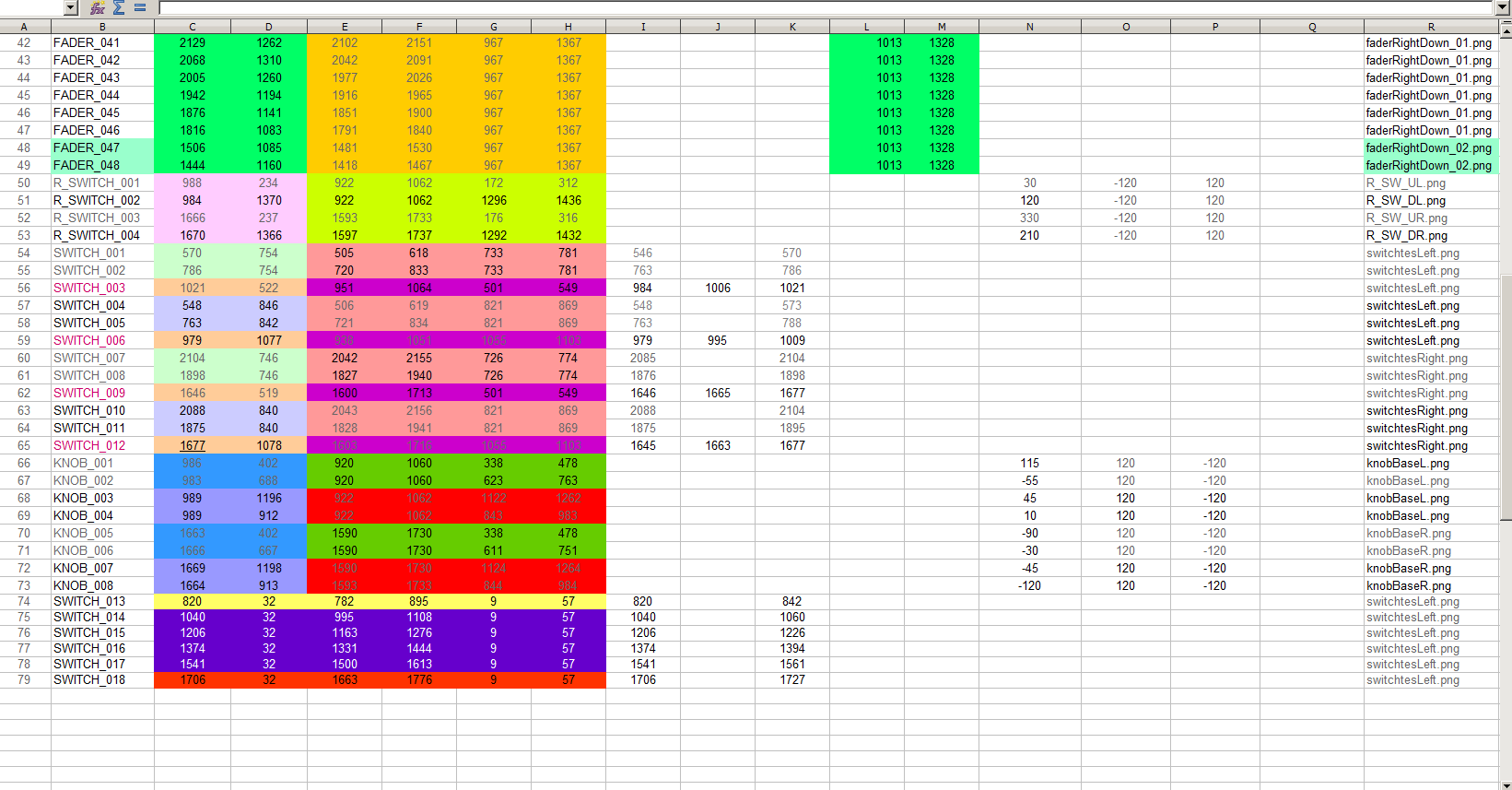
Task: Click the vertical scrollbar thumb
Action: [x=1506, y=396]
